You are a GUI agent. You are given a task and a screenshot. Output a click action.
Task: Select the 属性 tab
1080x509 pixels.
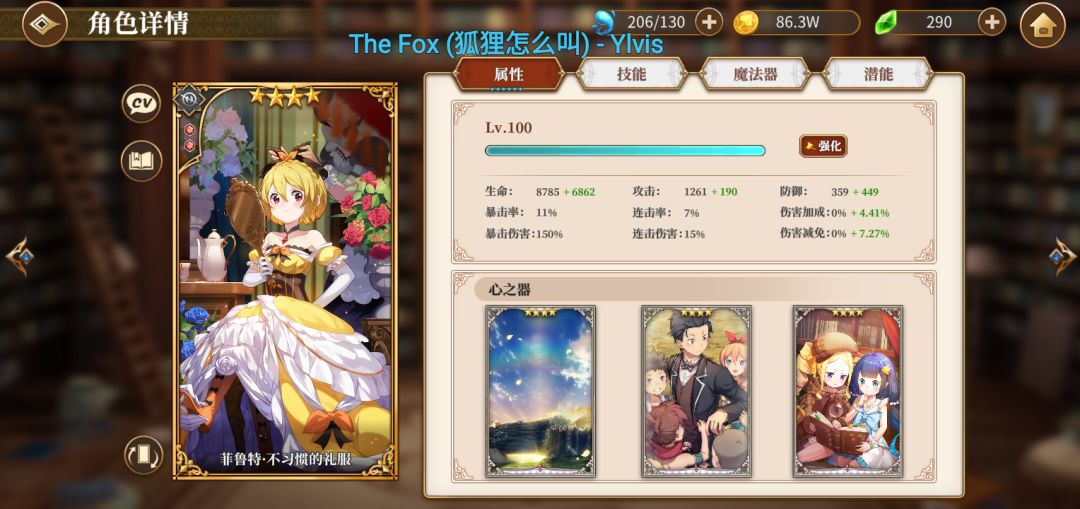coord(509,74)
